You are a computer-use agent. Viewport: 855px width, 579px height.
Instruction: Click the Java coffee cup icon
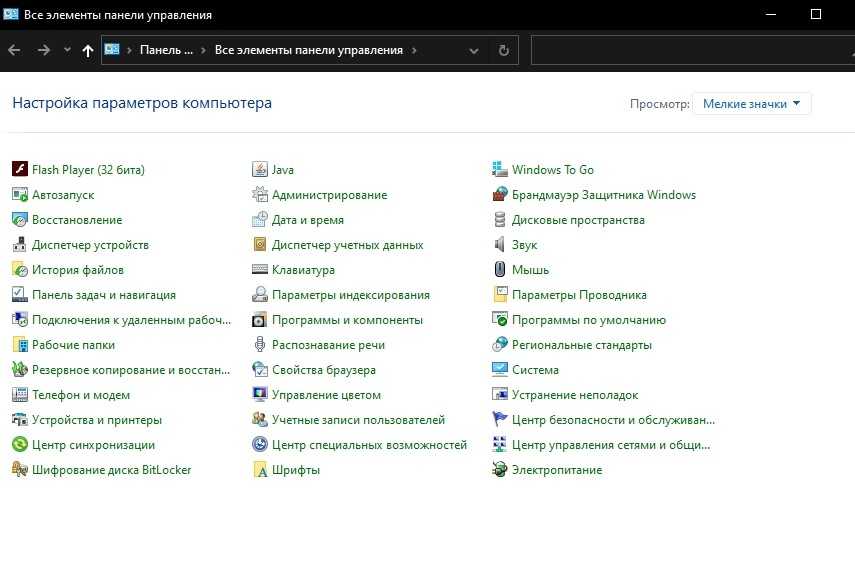(x=259, y=170)
